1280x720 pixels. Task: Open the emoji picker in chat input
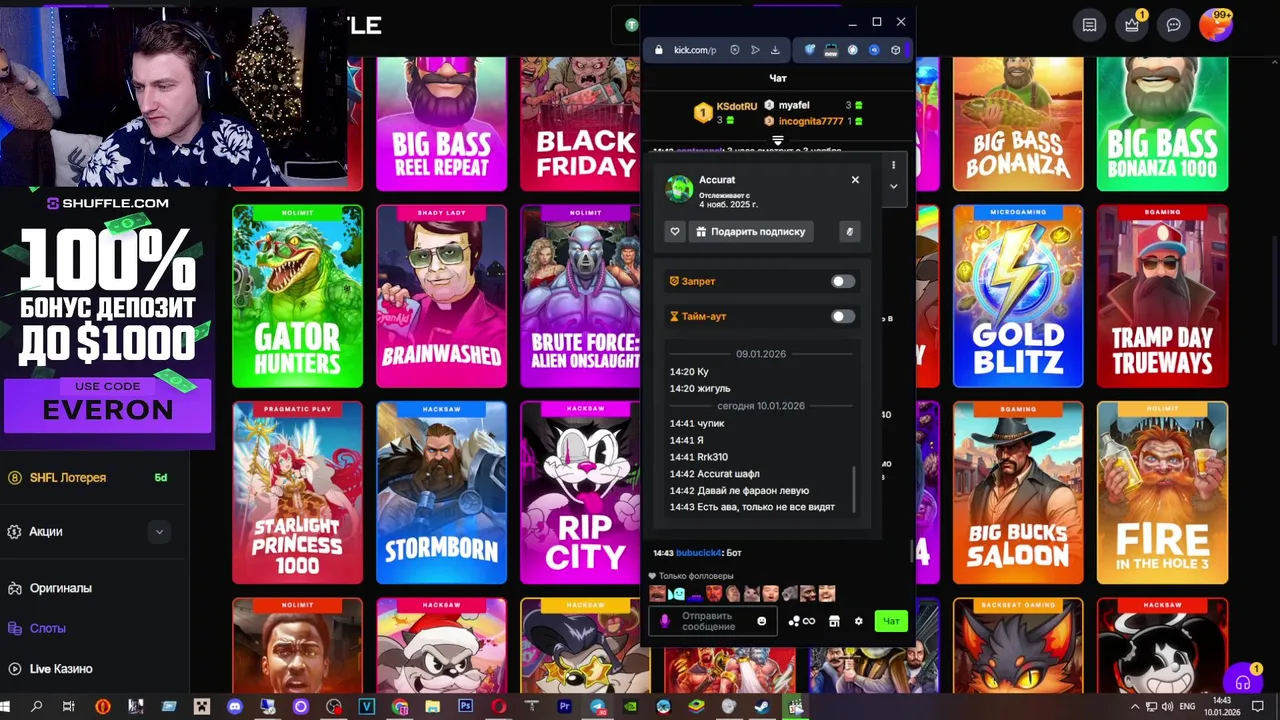tap(762, 621)
